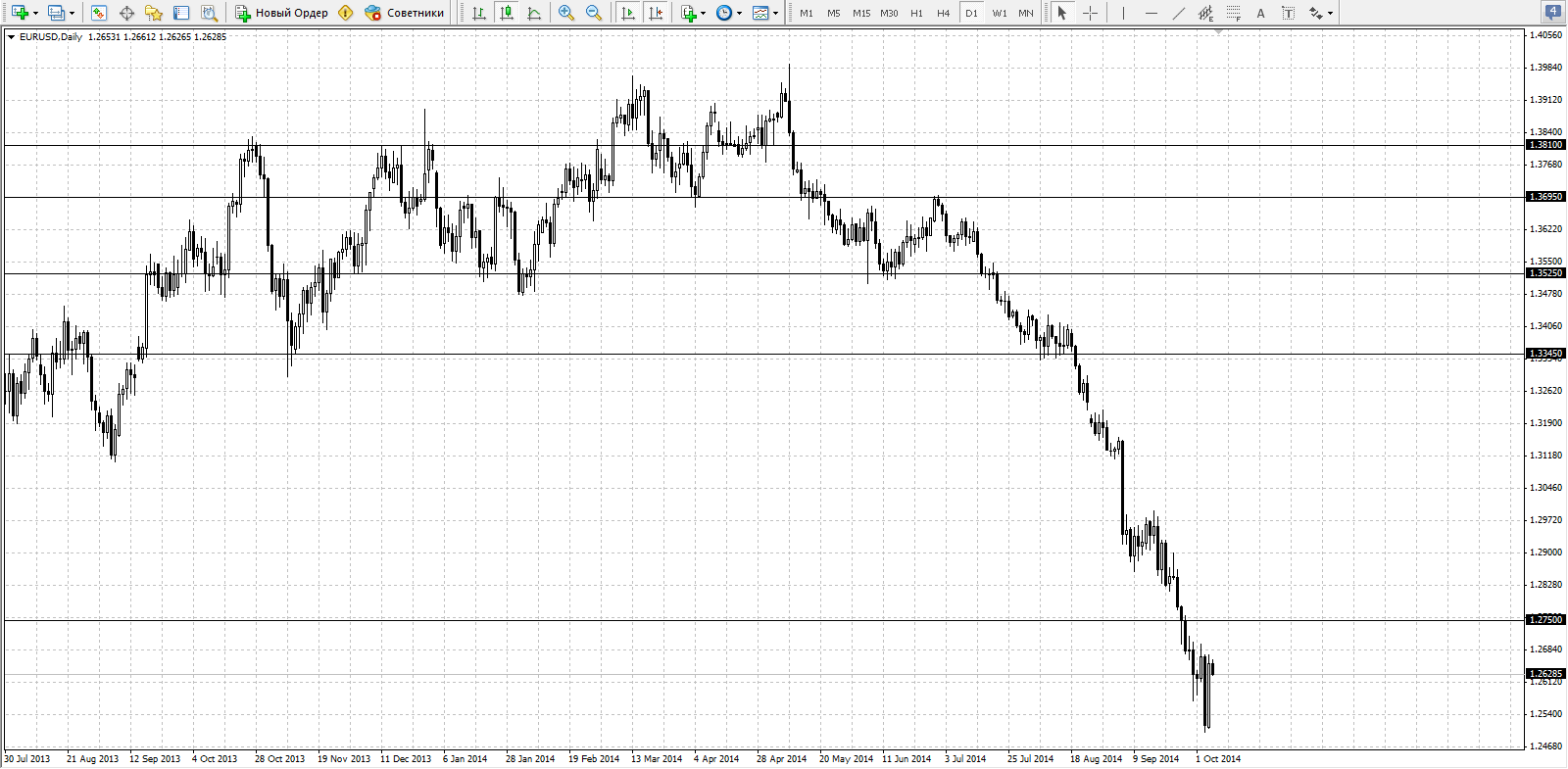Open the notifications chat bubble
The height and width of the screenshot is (769, 1568).
[1553, 13]
